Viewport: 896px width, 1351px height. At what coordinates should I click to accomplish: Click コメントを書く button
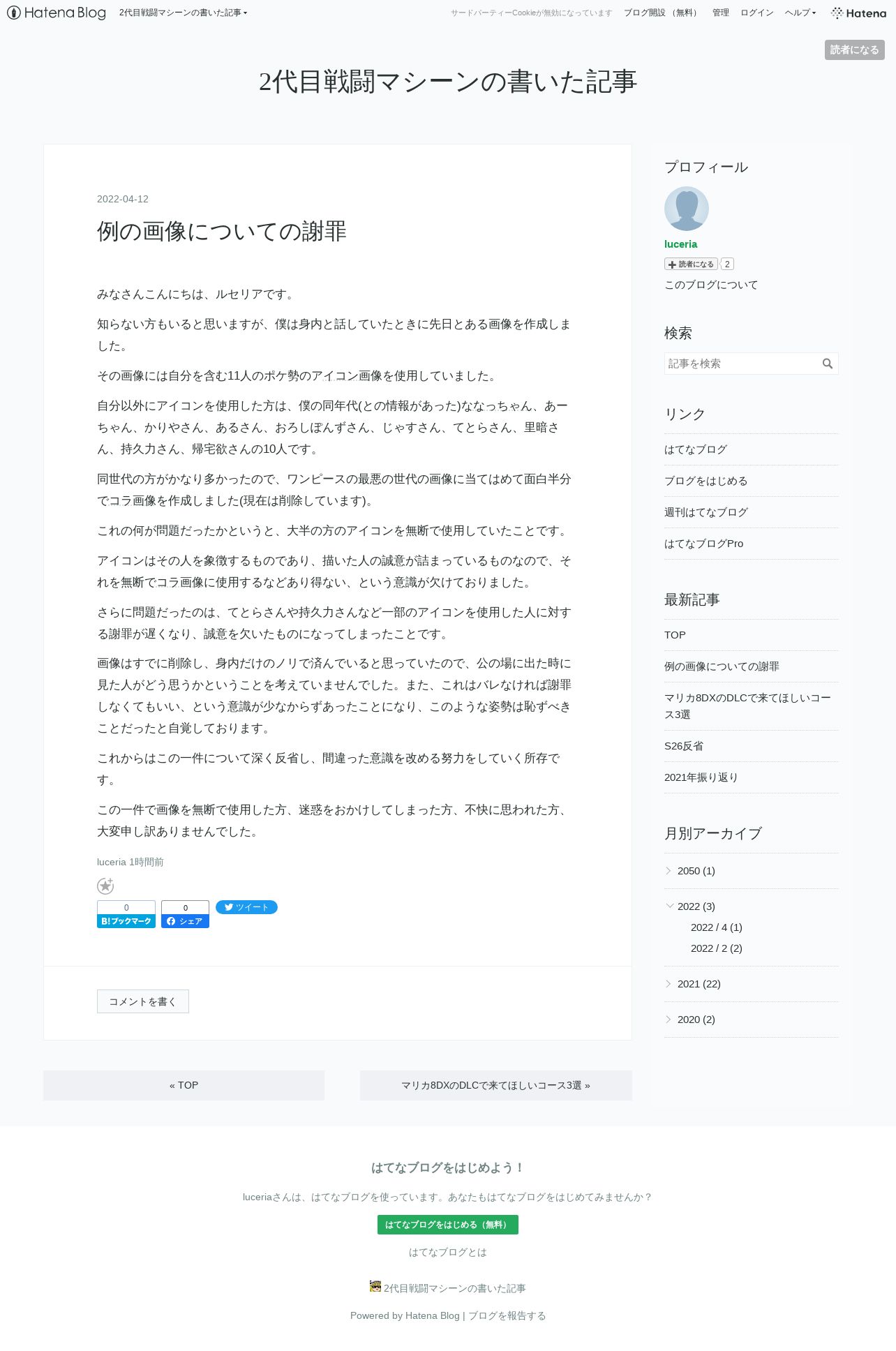[x=143, y=1001]
